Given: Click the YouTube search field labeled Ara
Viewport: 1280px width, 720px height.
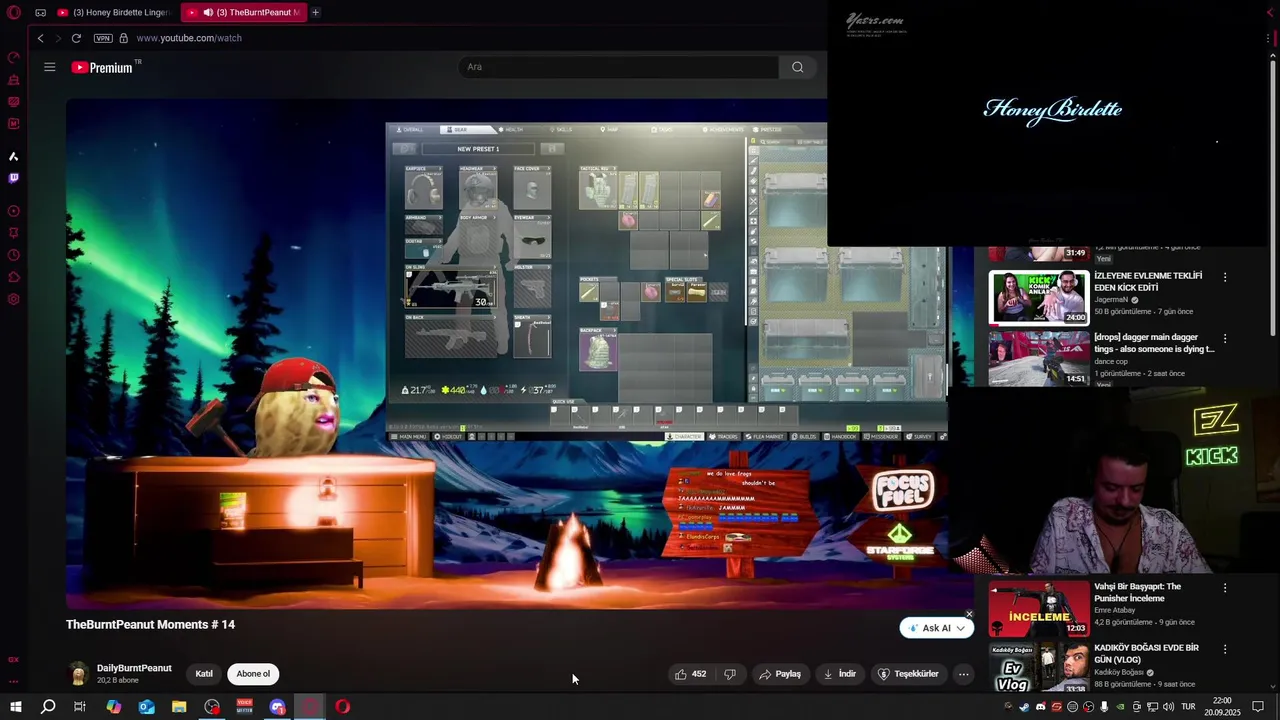Looking at the screenshot, I should 618,67.
